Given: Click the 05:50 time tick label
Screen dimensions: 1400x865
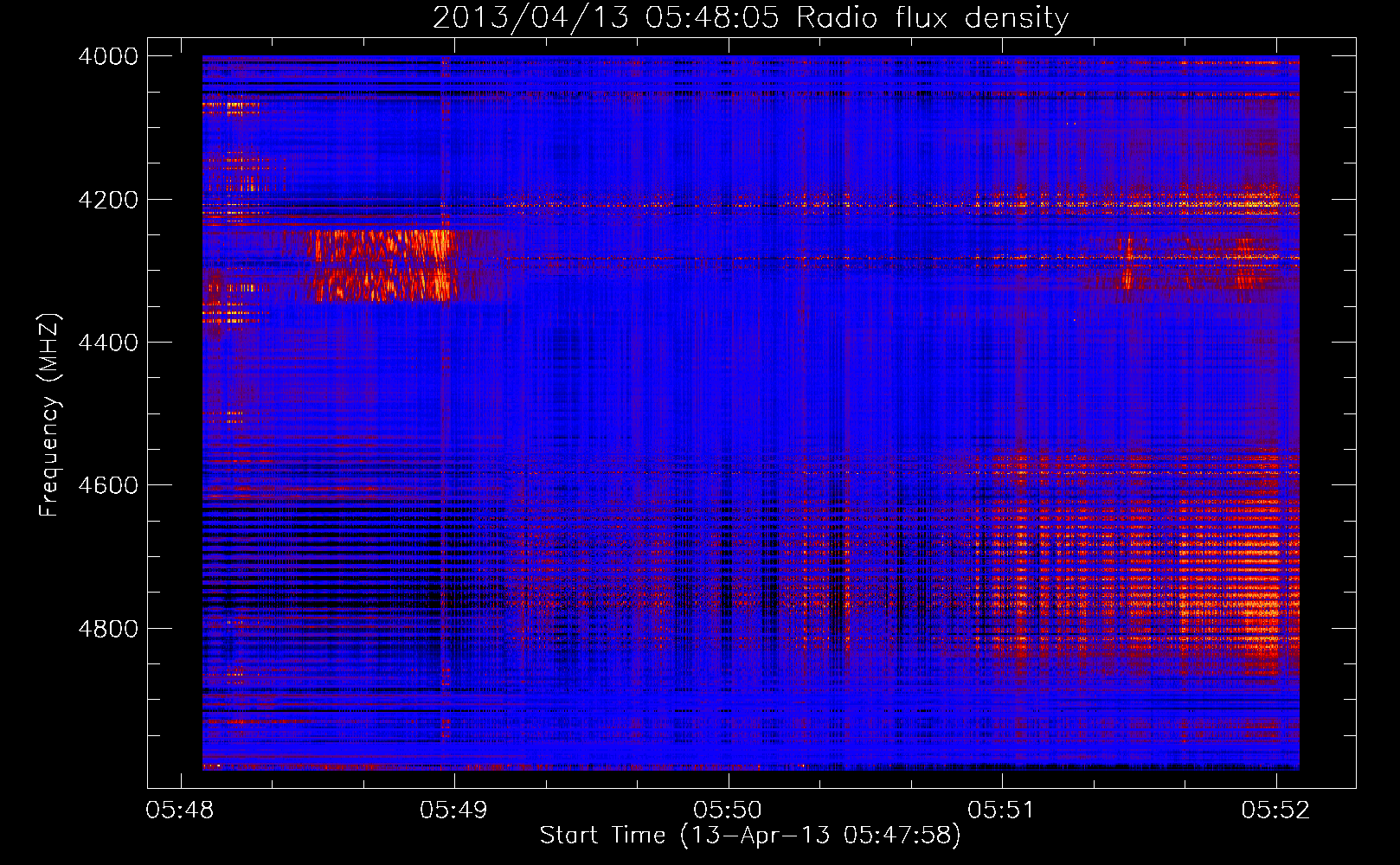Looking at the screenshot, I should coord(728,810).
